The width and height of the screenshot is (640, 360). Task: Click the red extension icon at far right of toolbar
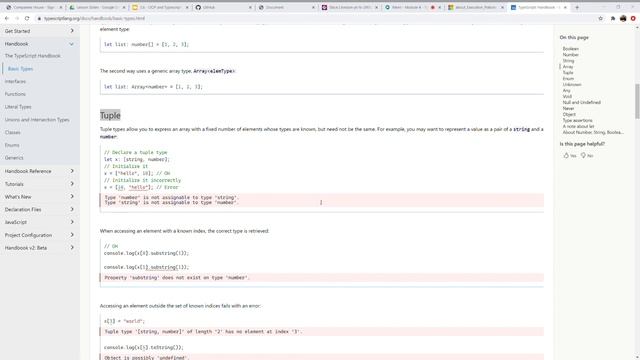[633, 18]
